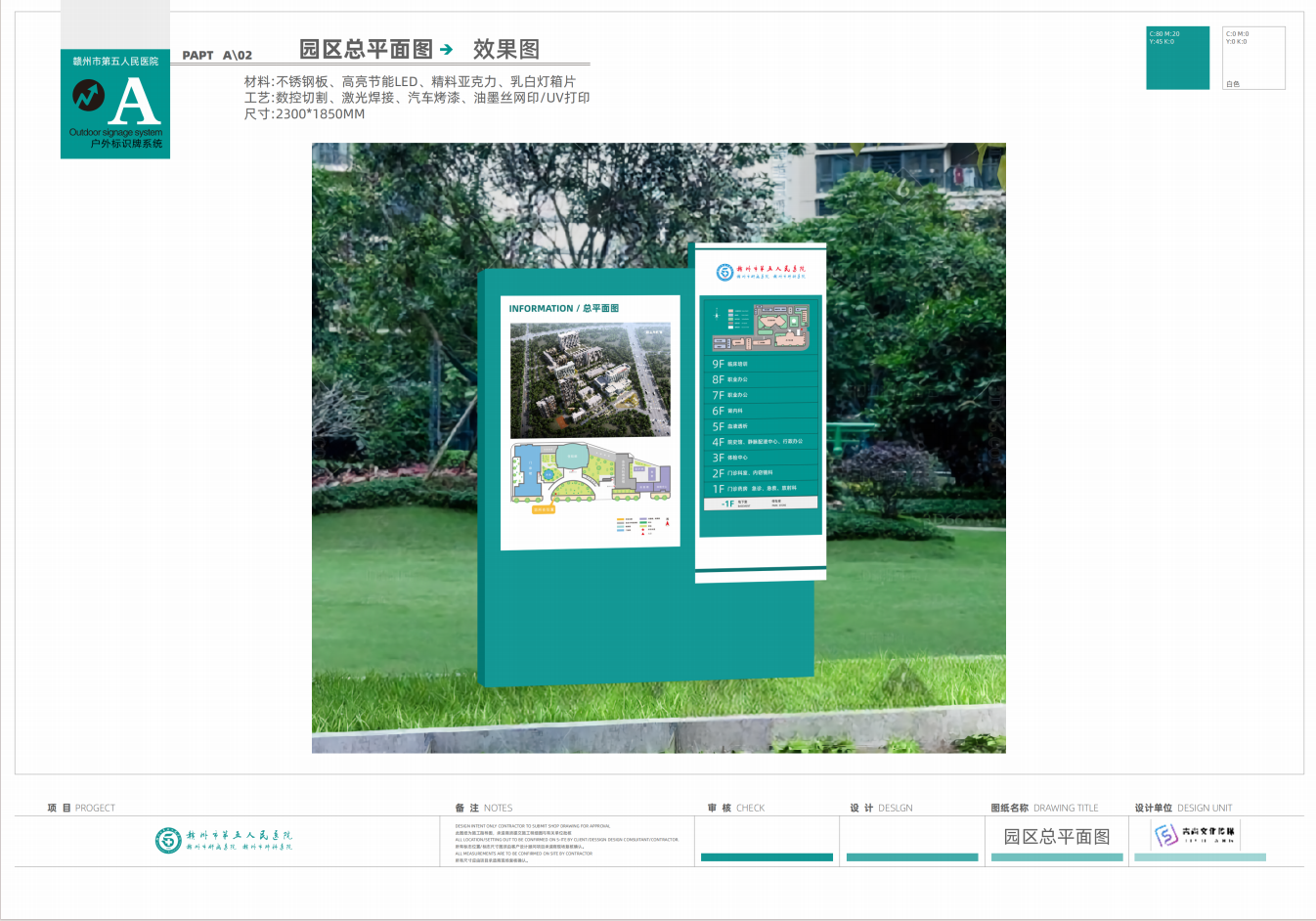1316x921 pixels.
Task: Click the 'Outdoor signage system' text
Action: pos(115,132)
